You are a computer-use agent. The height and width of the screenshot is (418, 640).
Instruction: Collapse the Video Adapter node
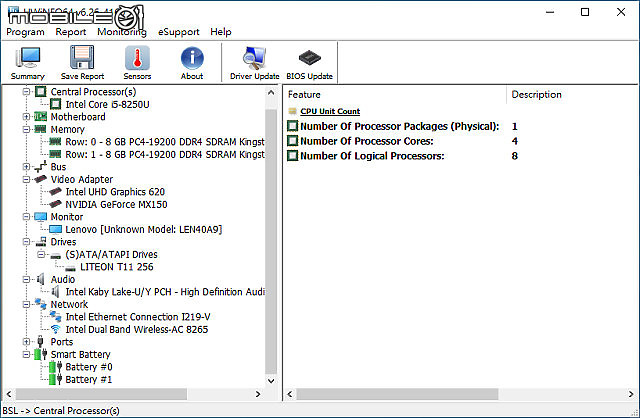coord(26,179)
